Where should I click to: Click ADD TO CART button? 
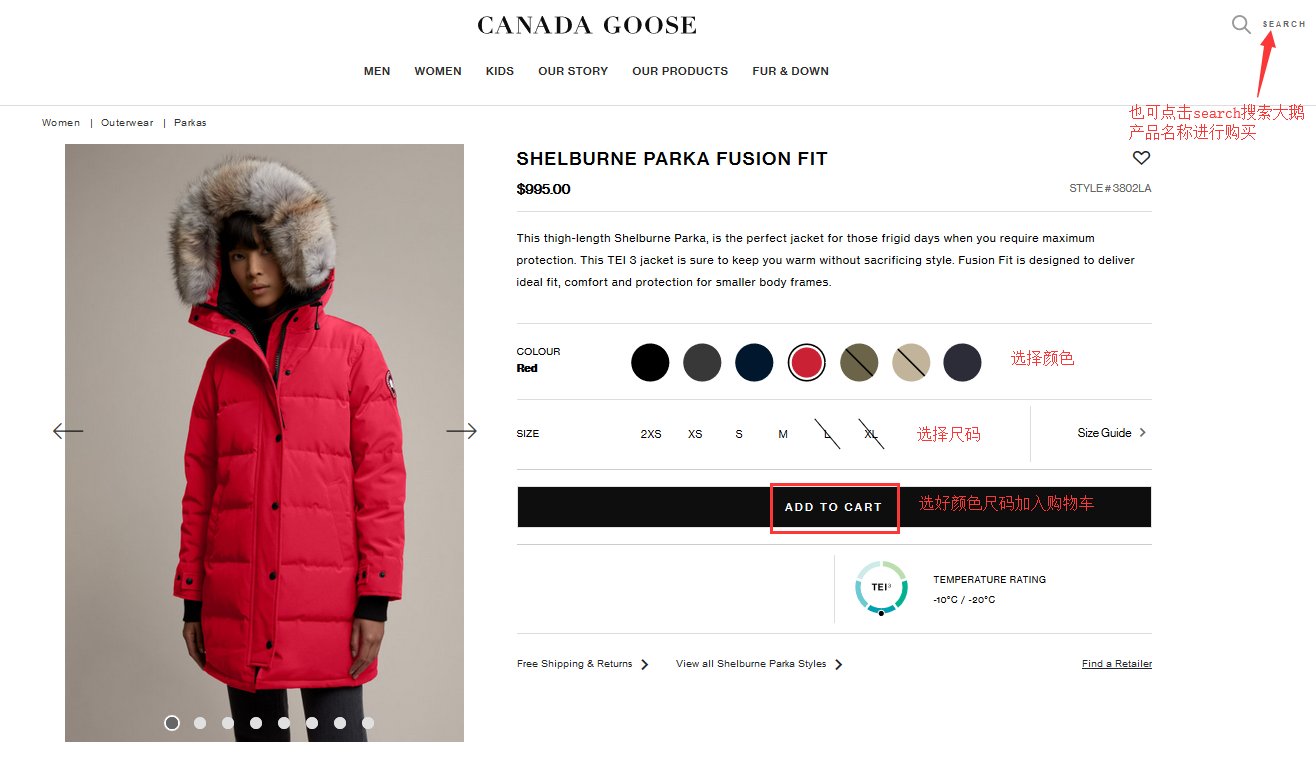(834, 507)
